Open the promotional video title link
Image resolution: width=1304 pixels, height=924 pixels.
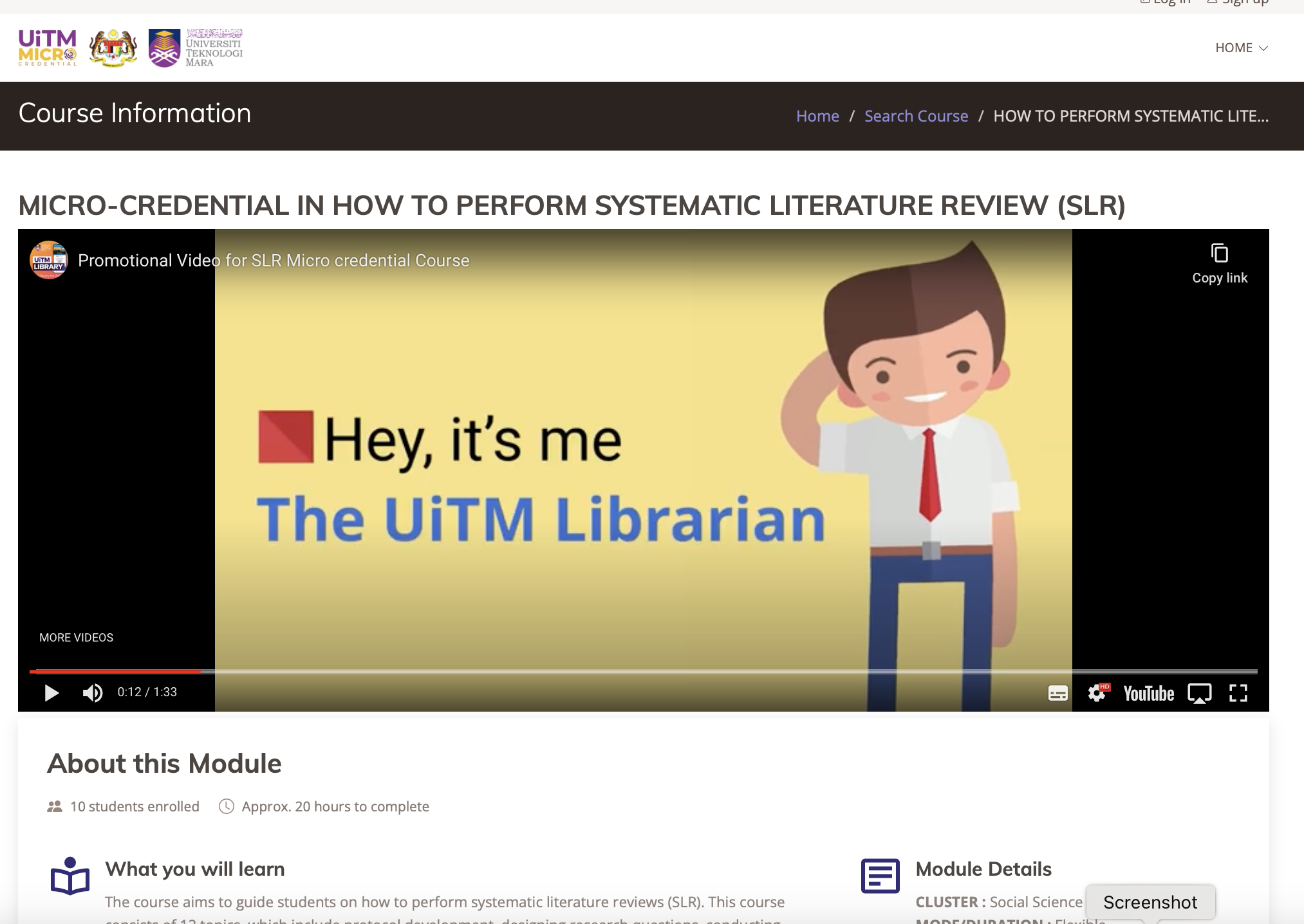pos(274,261)
